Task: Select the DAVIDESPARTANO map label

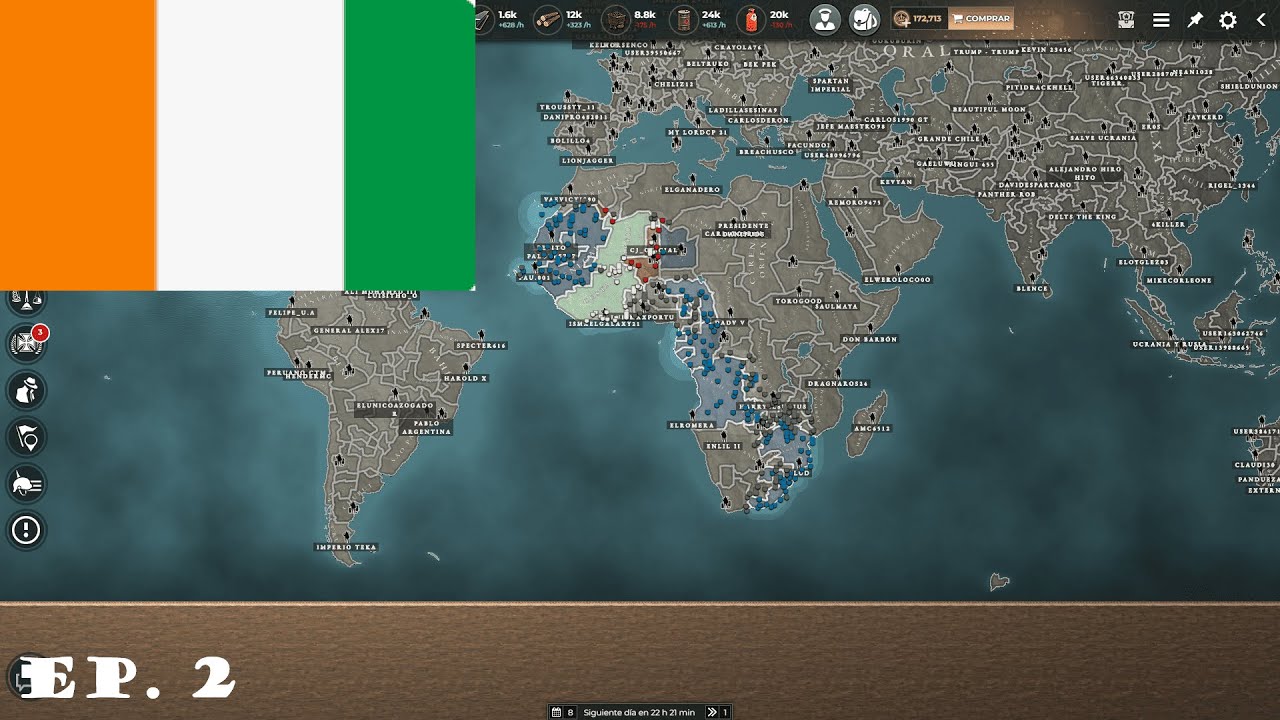Action: [x=1035, y=185]
